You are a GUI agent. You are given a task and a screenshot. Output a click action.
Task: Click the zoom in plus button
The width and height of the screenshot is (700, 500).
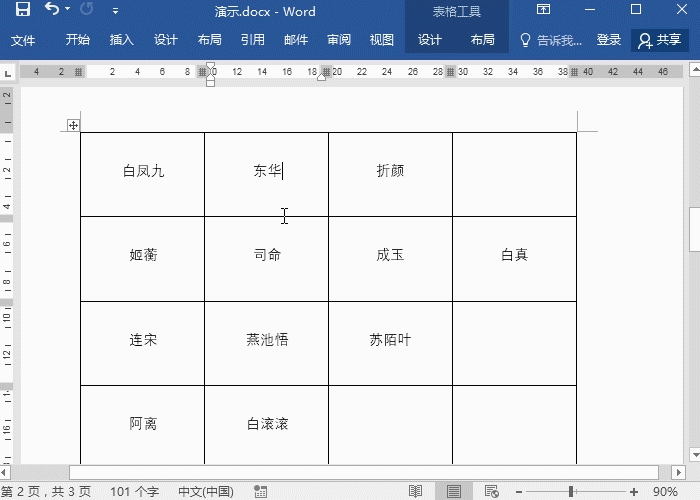point(634,492)
